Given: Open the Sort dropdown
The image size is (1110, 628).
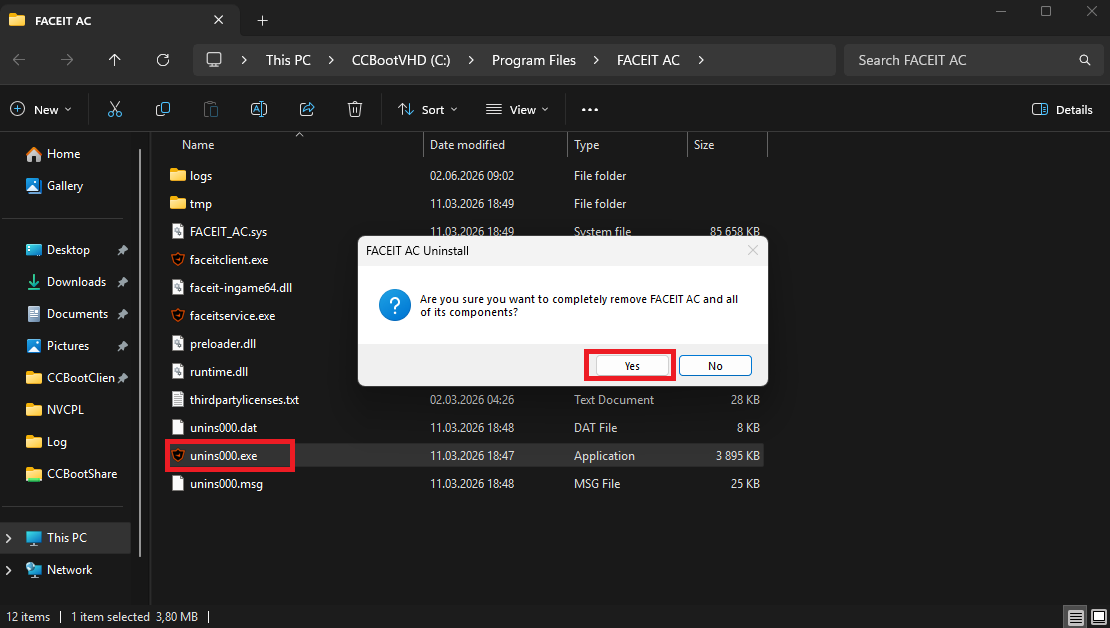Looking at the screenshot, I should tap(428, 110).
